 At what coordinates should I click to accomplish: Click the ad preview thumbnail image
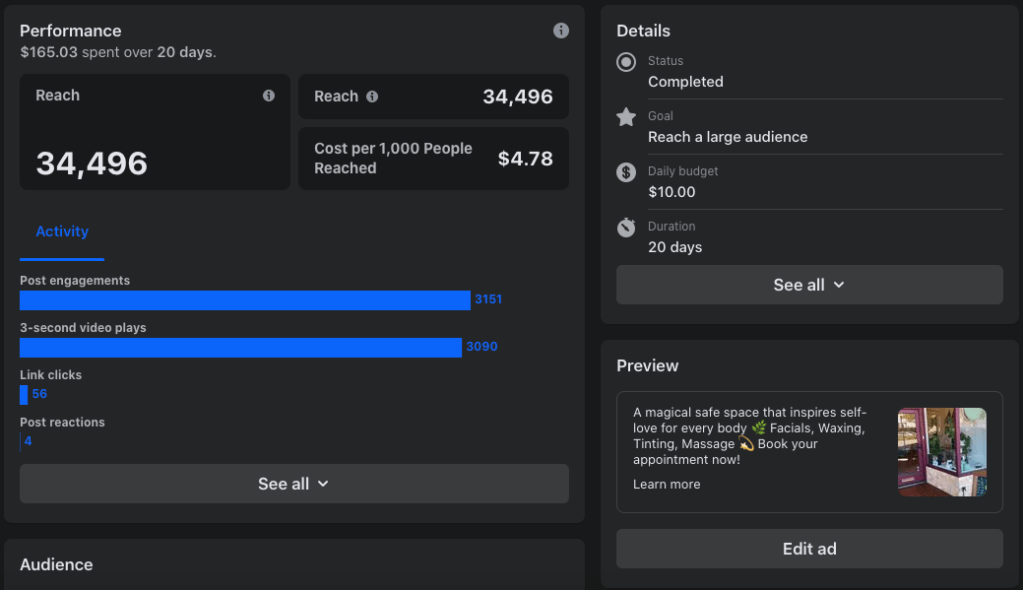[942, 452]
